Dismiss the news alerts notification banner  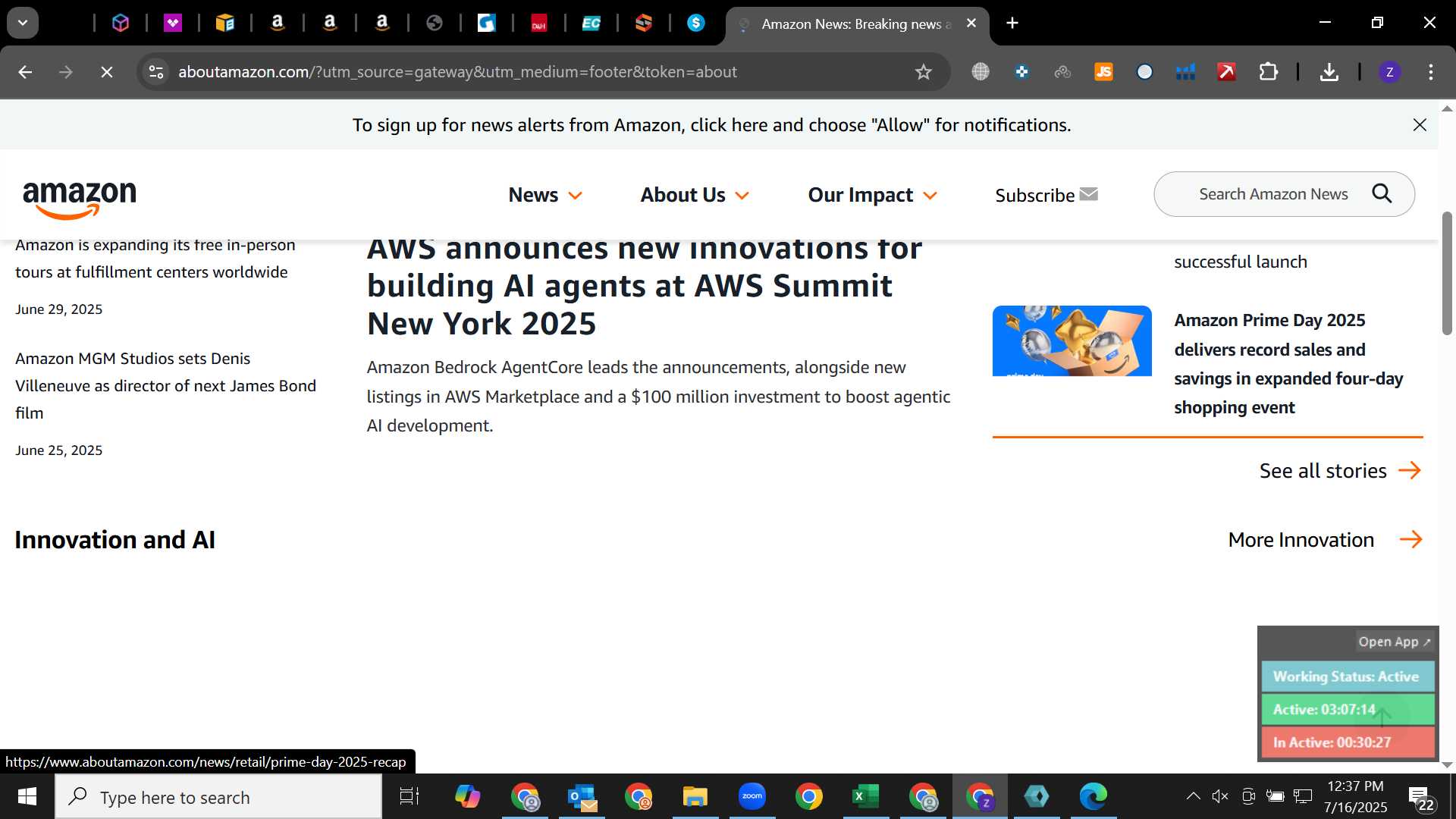point(1420,125)
